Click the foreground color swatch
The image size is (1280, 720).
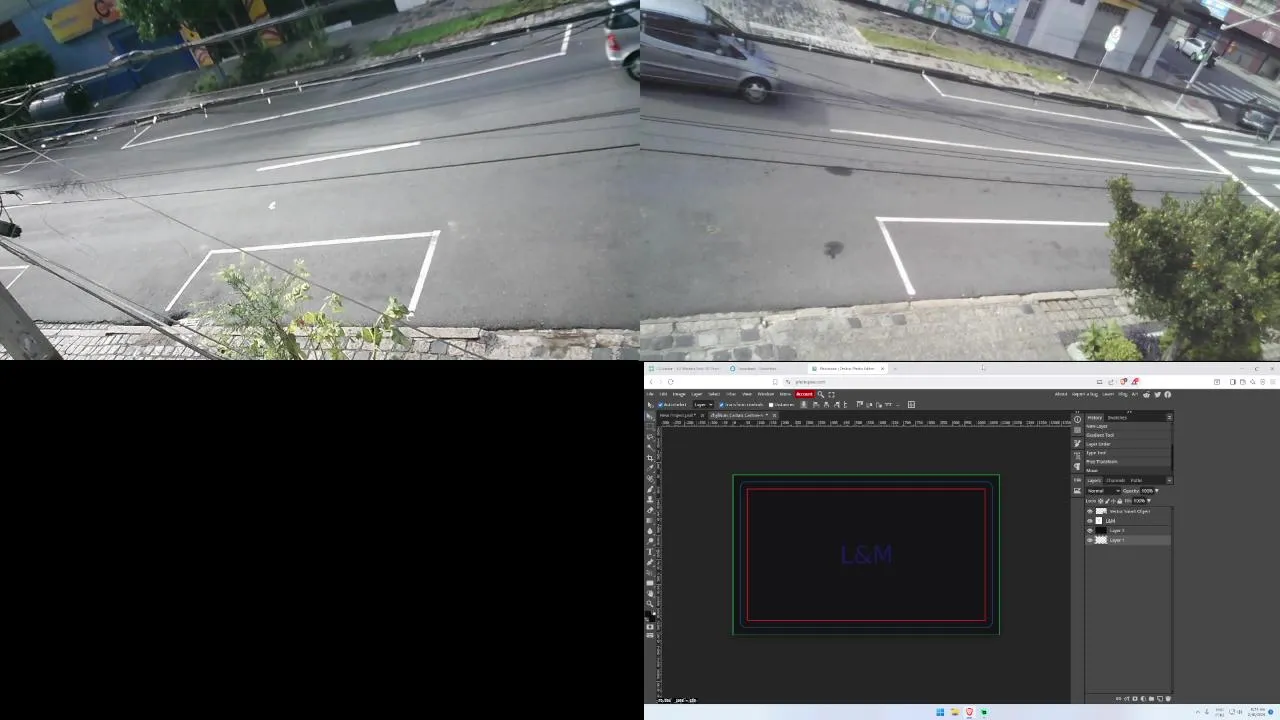click(x=648, y=613)
